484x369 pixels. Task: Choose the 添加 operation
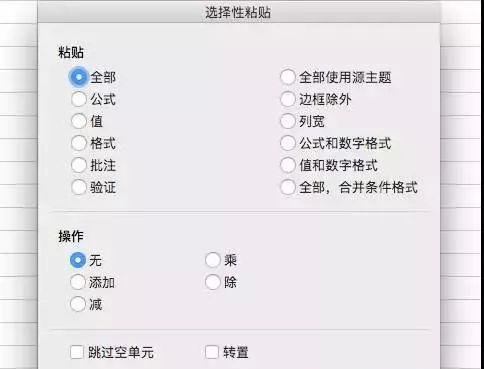pos(78,282)
